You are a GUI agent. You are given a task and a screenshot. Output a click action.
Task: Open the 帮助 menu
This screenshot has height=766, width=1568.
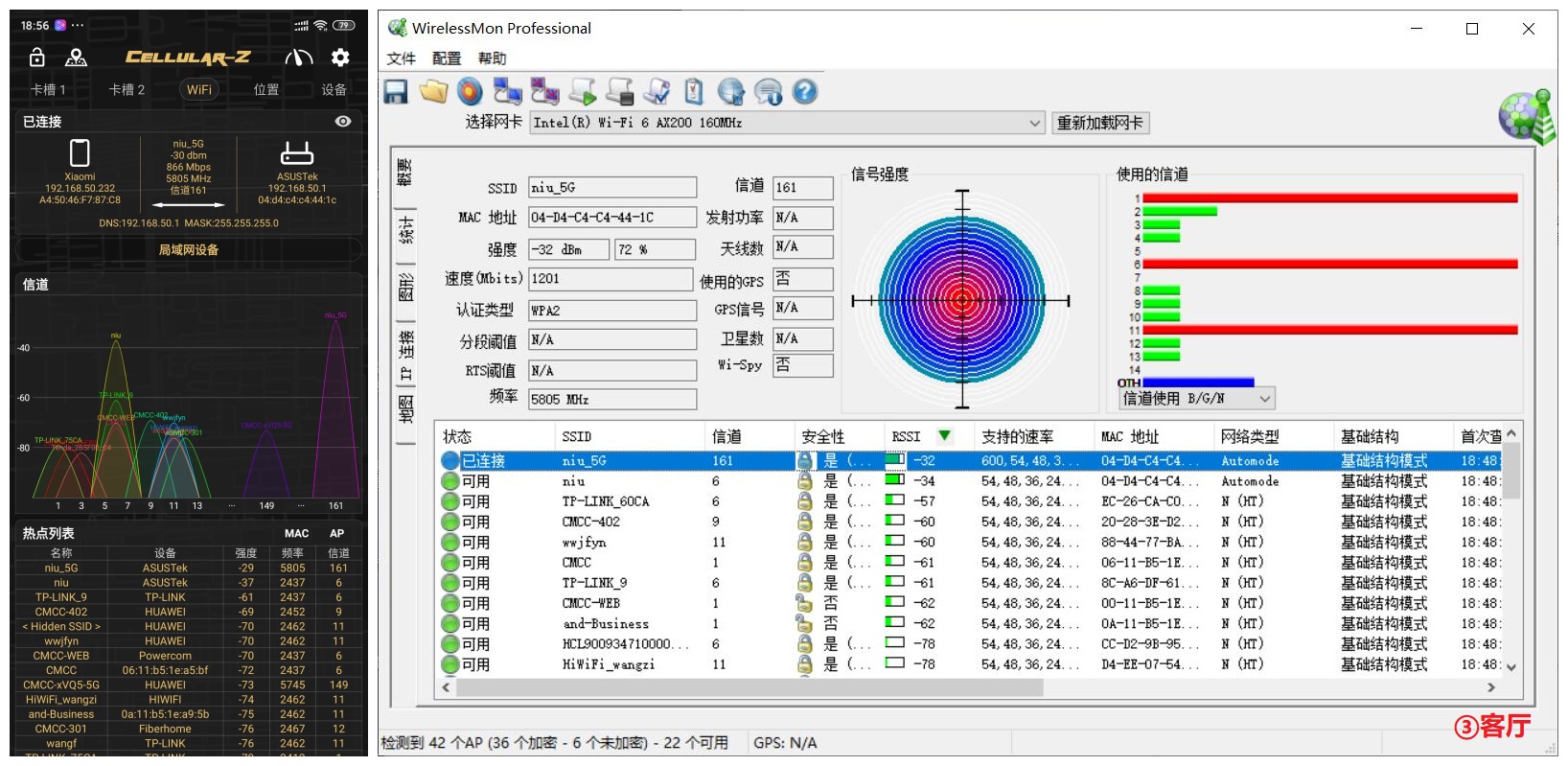[492, 58]
